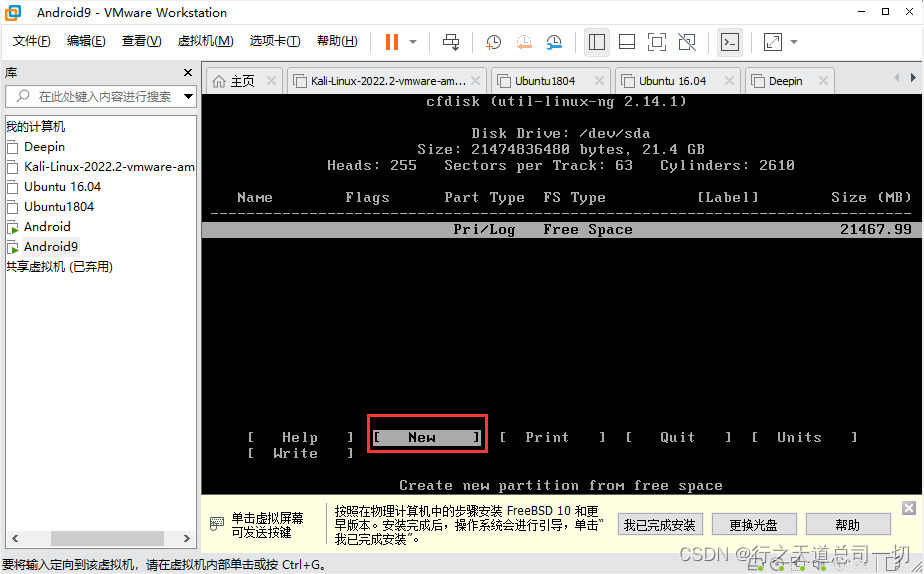924x574 pixels.
Task: Close the Kali-Linux tab
Action: coord(476,81)
